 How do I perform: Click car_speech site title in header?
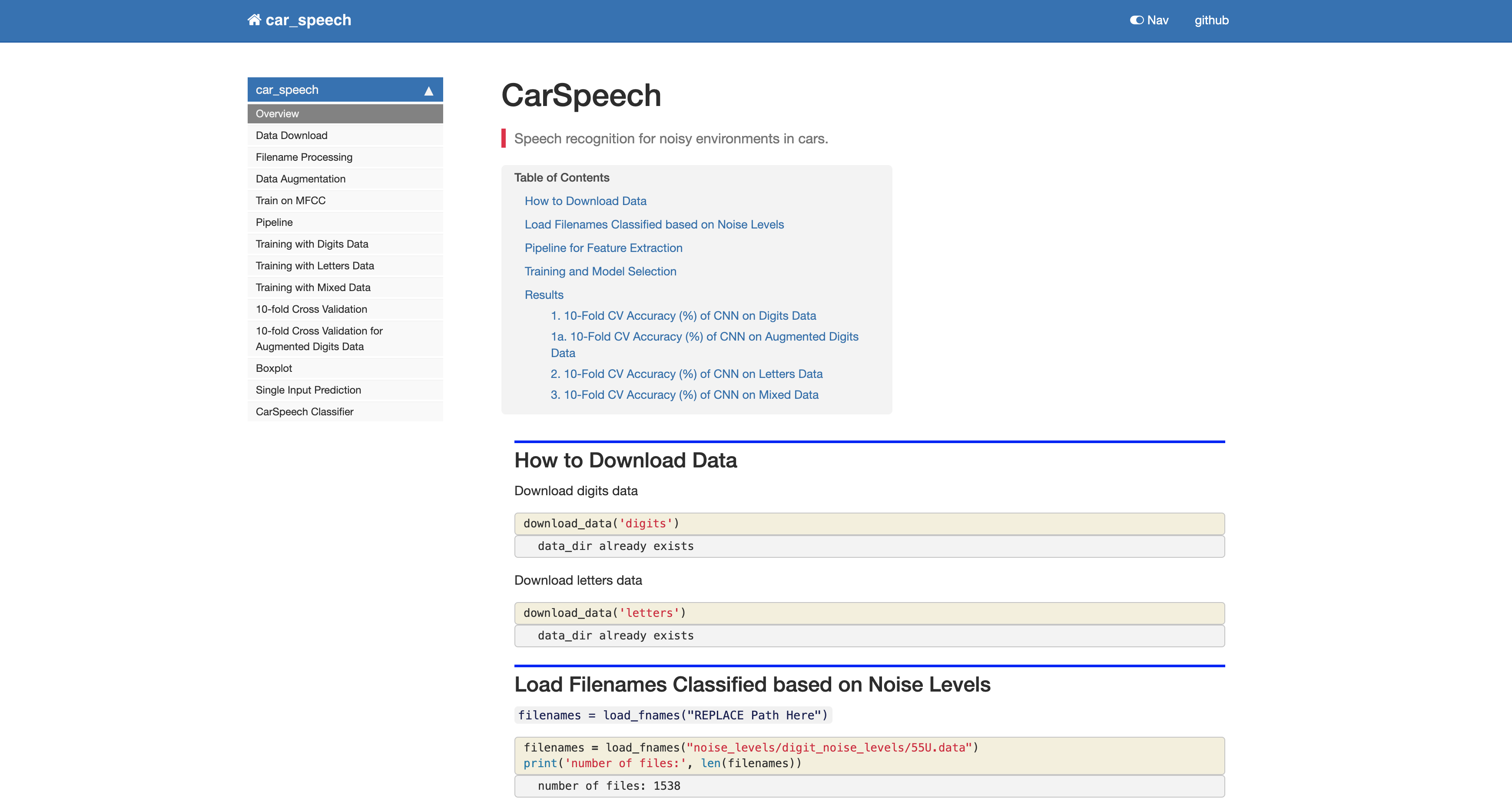tap(308, 20)
